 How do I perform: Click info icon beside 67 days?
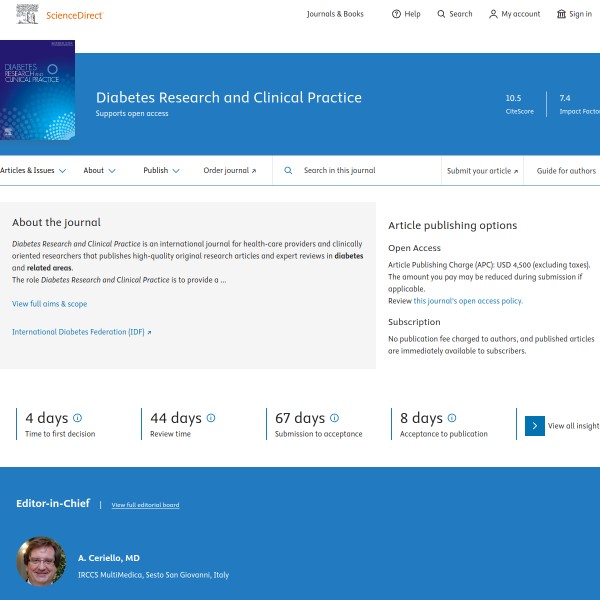pos(334,418)
